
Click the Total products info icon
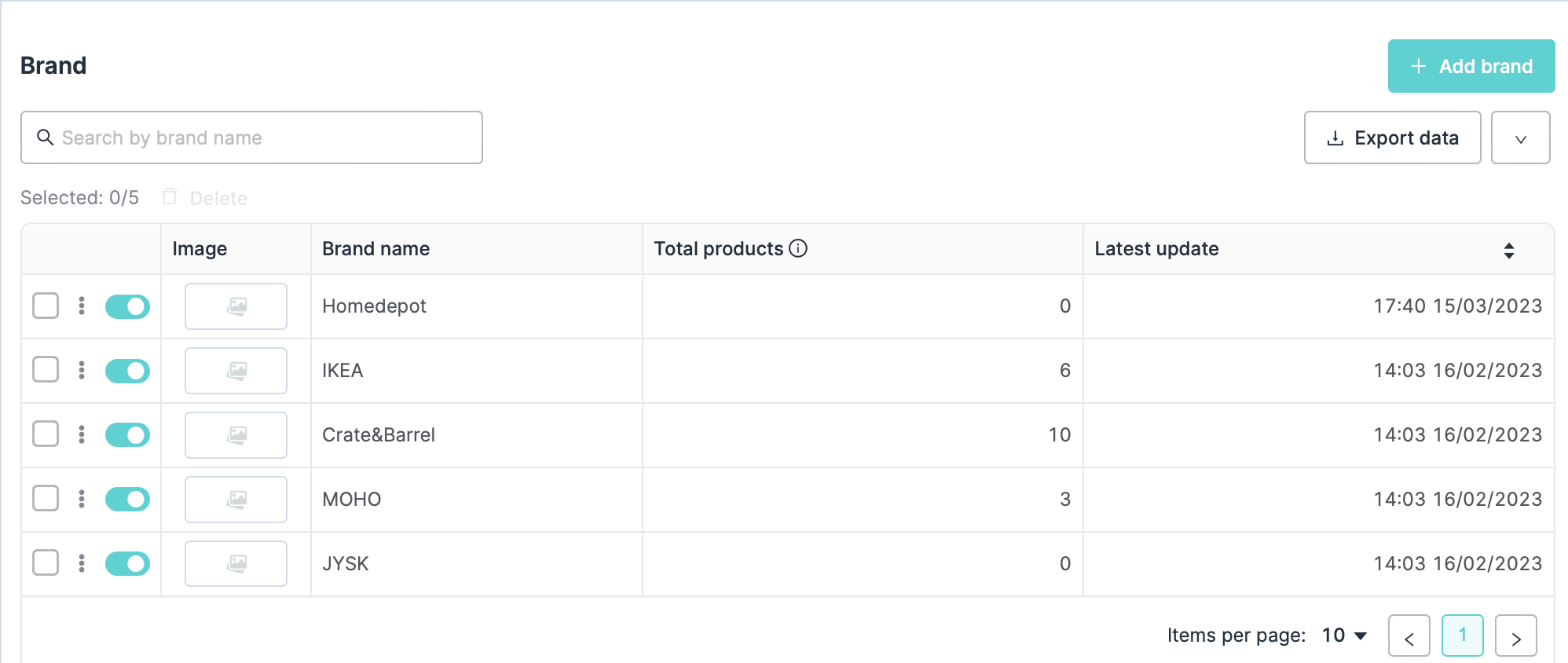coord(798,248)
